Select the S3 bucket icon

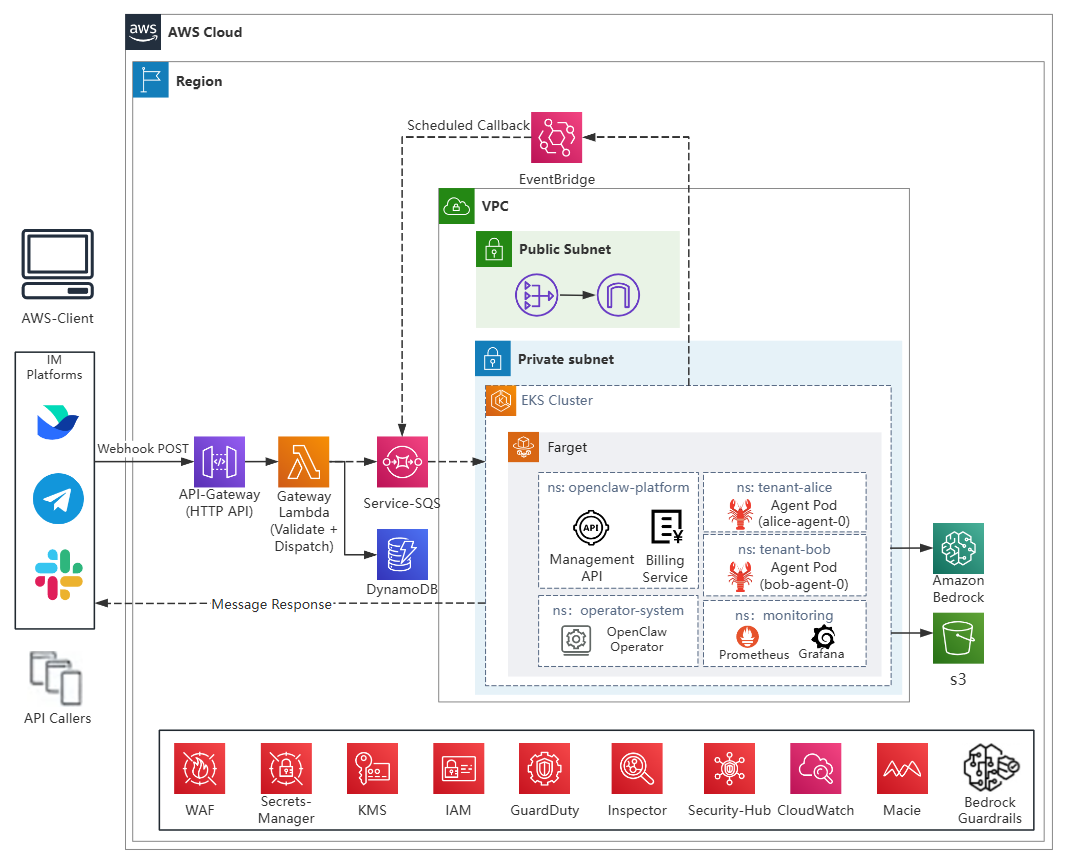[958, 638]
